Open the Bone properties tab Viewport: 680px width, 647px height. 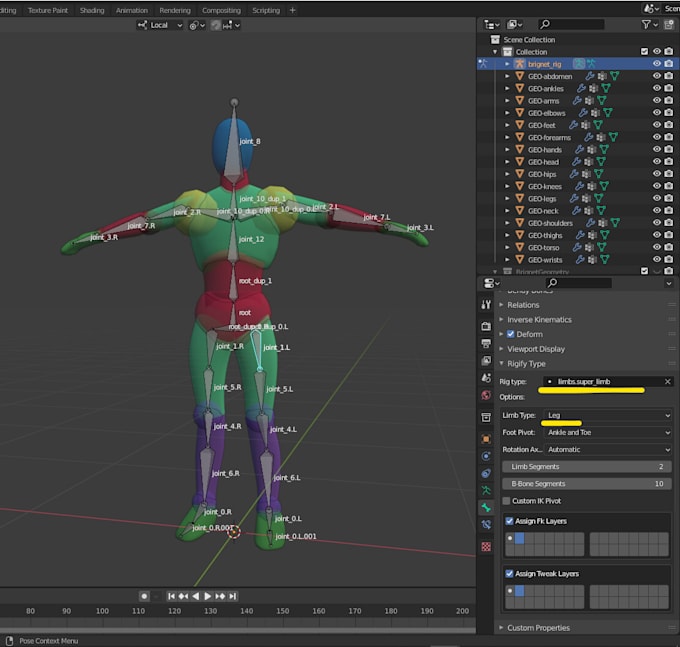pyautogui.click(x=486, y=507)
